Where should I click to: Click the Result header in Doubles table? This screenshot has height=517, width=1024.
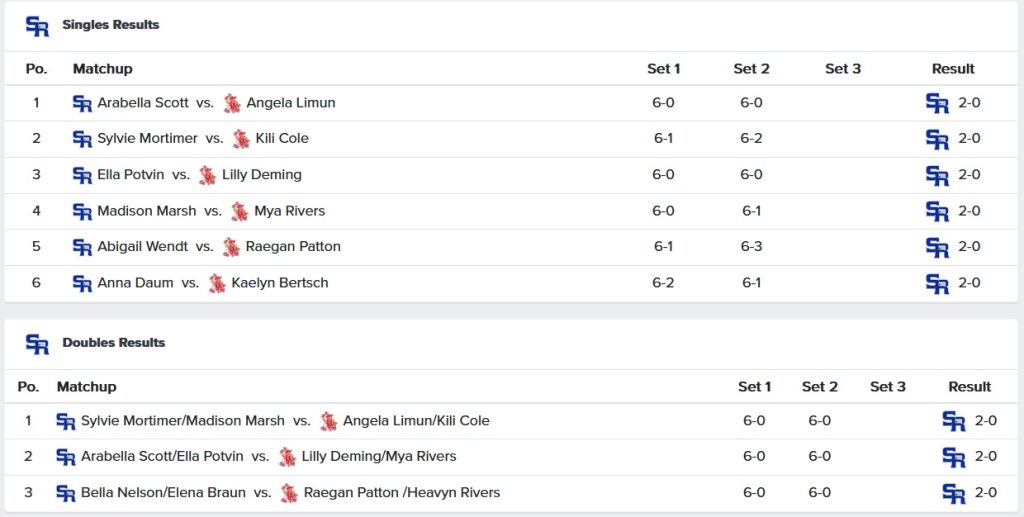tap(969, 387)
